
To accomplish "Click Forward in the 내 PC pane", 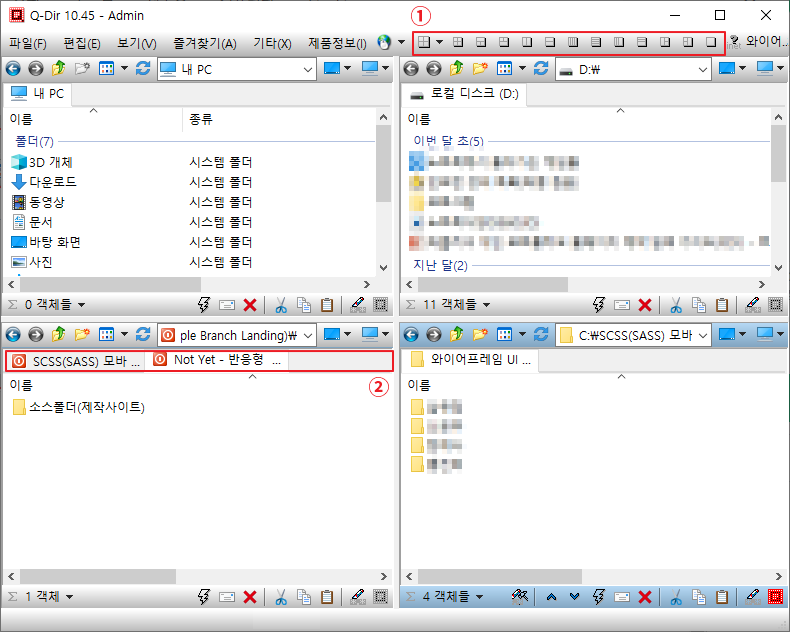I will tap(36, 68).
